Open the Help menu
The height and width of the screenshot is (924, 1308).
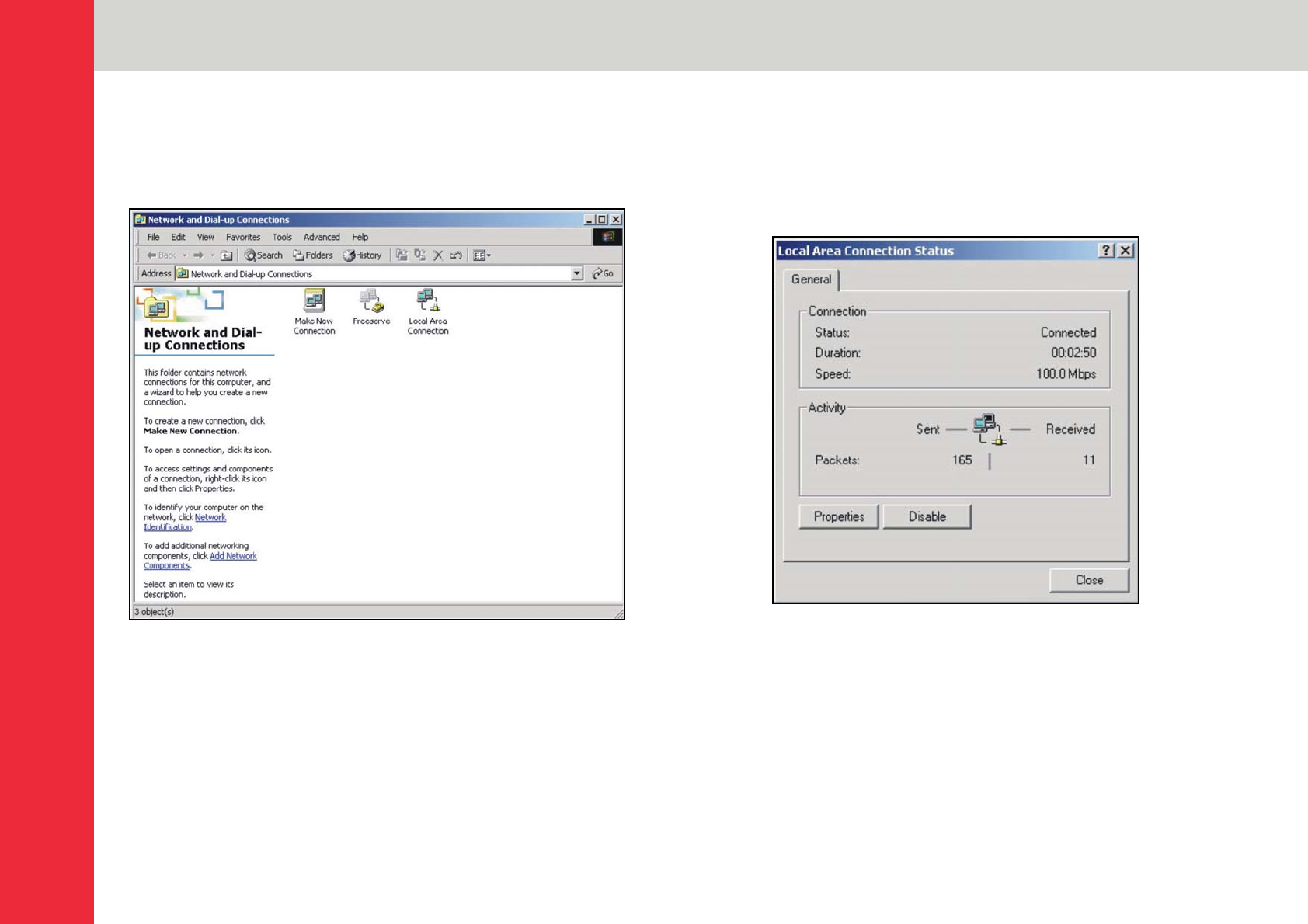pos(360,237)
